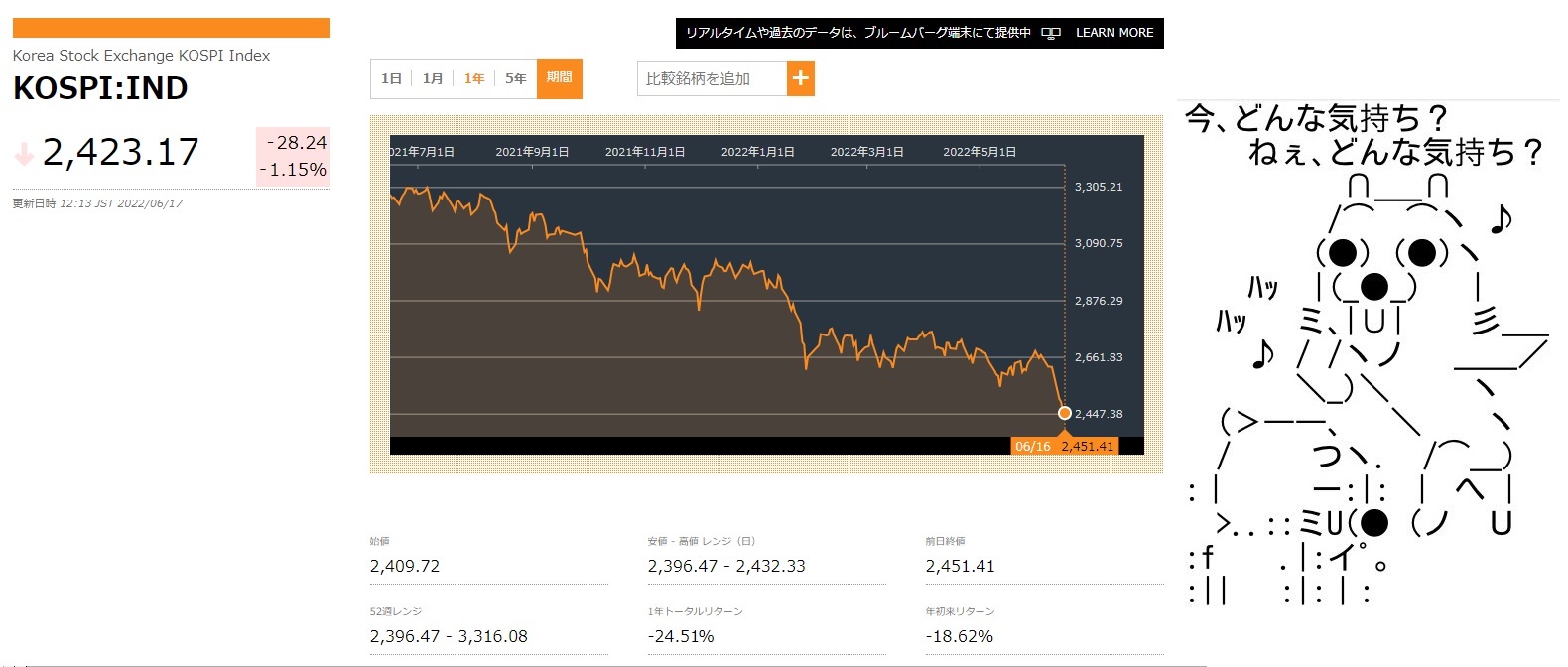Select the 1日 chart range tab

(x=391, y=78)
